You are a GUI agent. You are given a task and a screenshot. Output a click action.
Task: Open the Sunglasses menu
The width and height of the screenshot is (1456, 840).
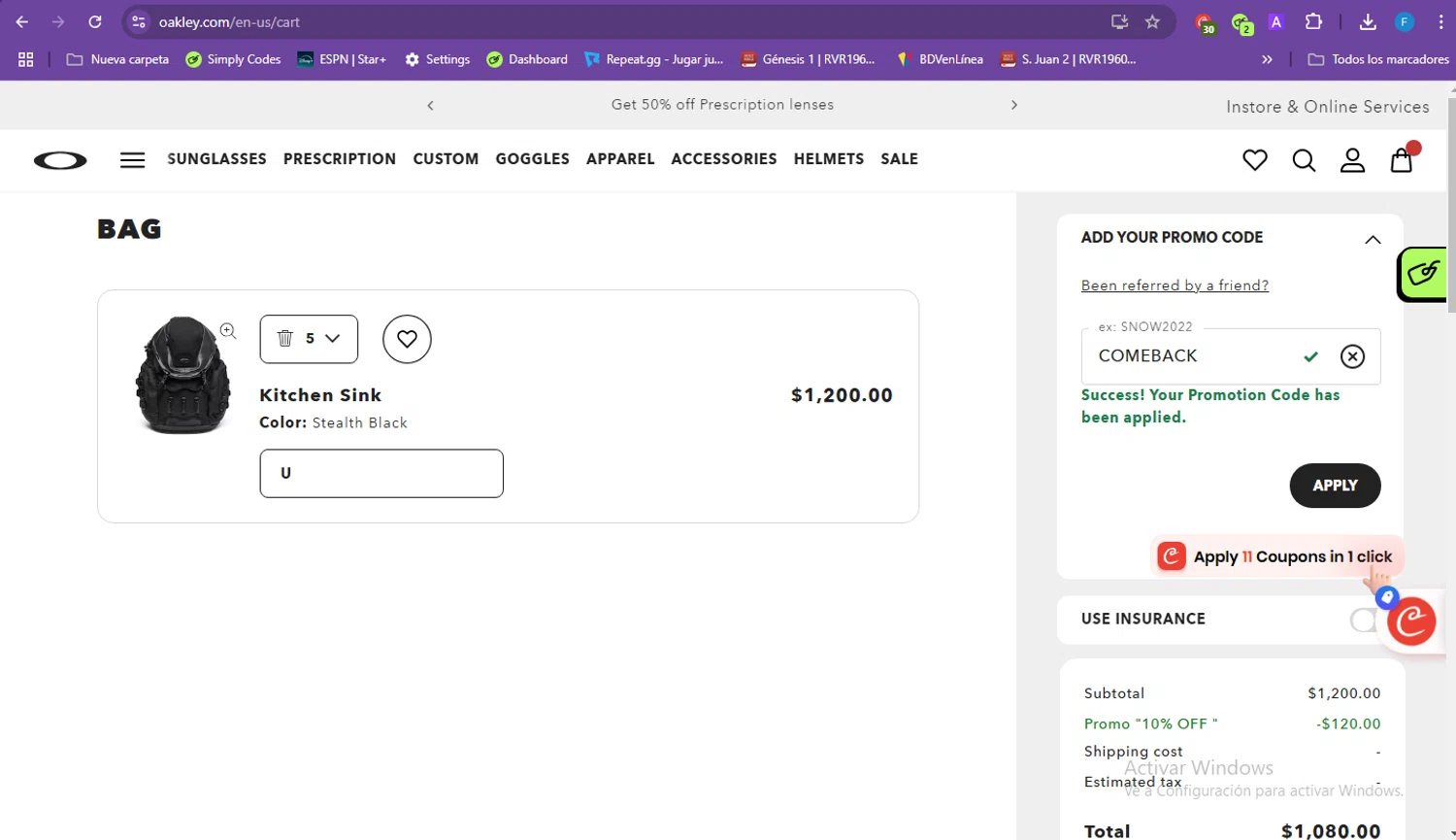pos(216,159)
